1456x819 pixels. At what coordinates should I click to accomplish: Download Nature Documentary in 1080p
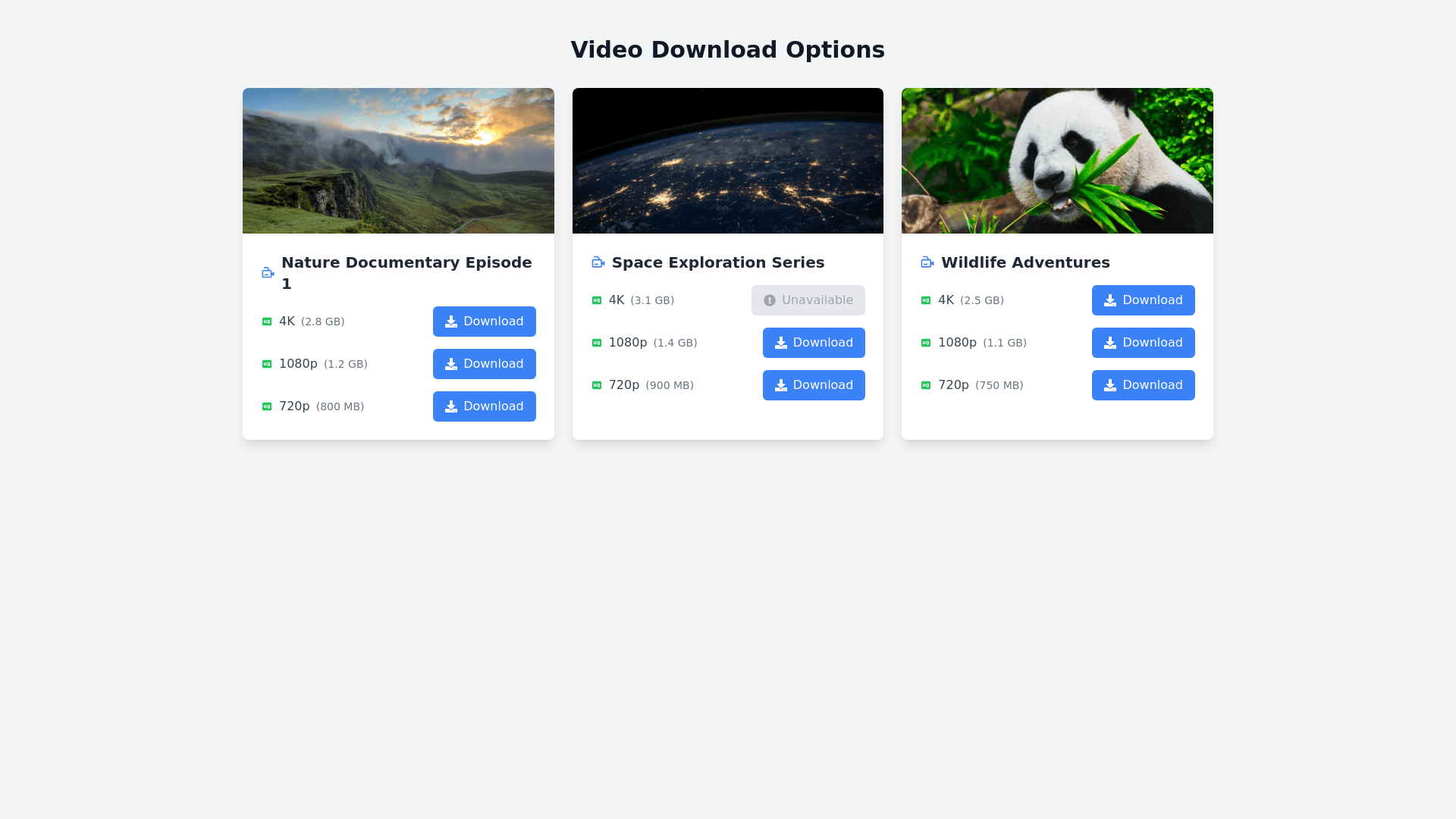484,364
